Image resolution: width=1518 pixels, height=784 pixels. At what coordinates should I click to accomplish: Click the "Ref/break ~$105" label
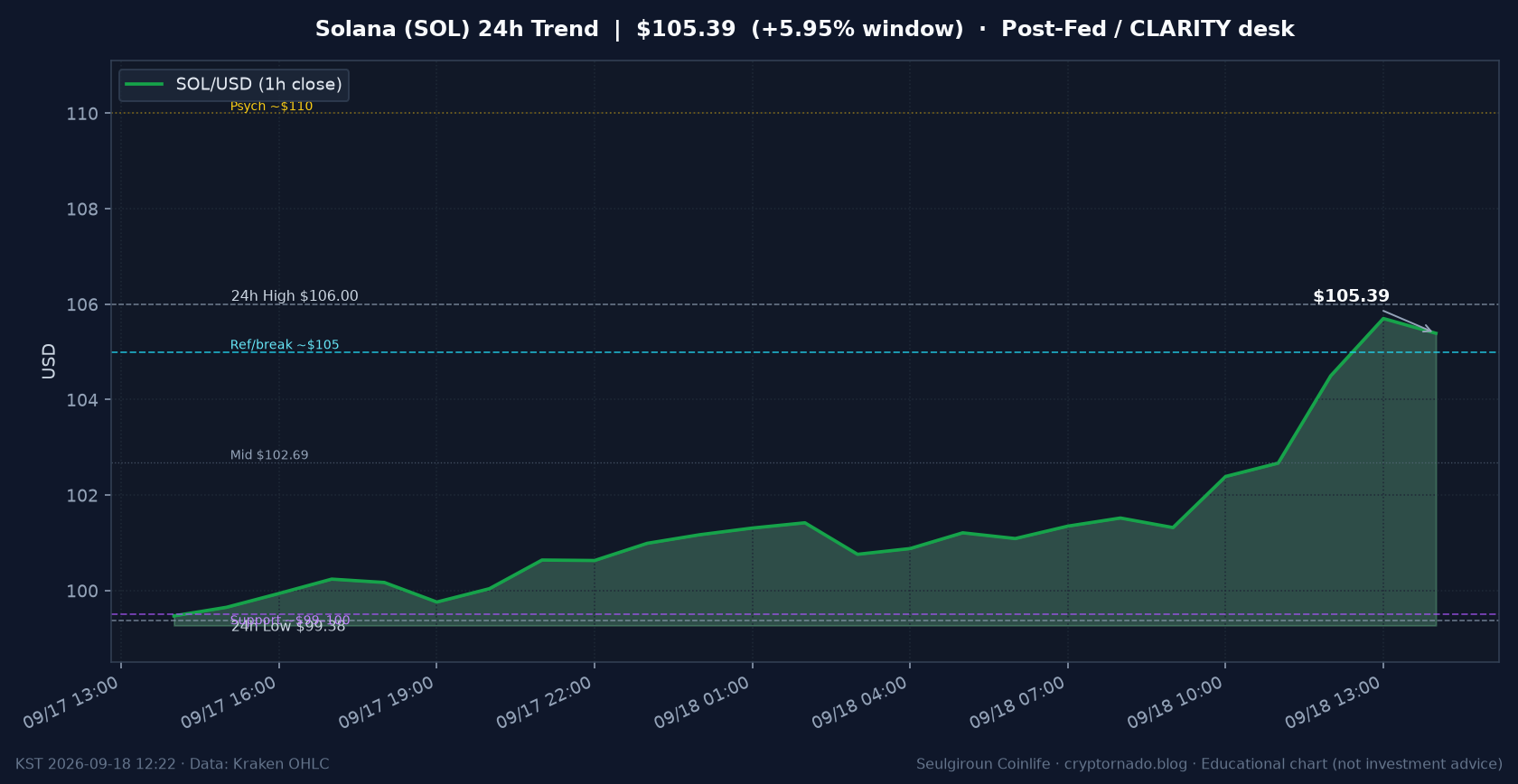click(285, 345)
